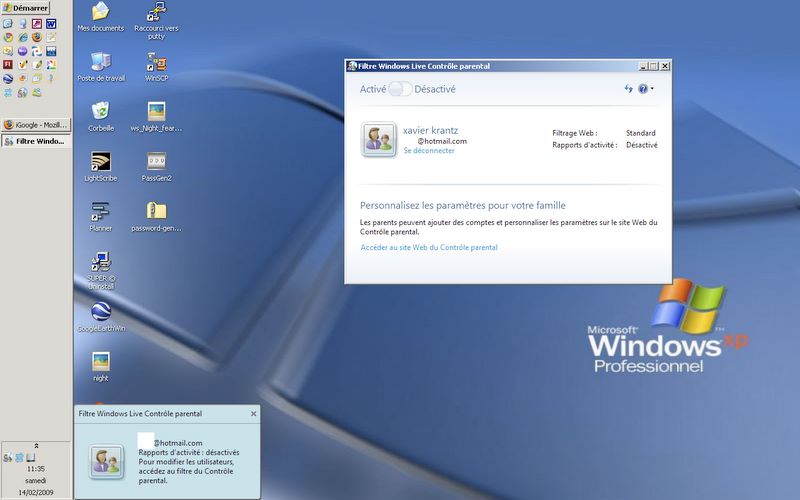Select the GoogleEarthWin desktop icon

pos(101,317)
